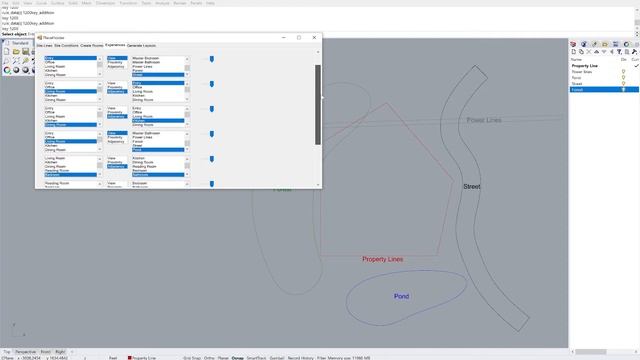Screen dimensions: 640x360
Task: Click the hammer Tools icon in Layers panel
Action: pyautogui.click(x=634, y=52)
